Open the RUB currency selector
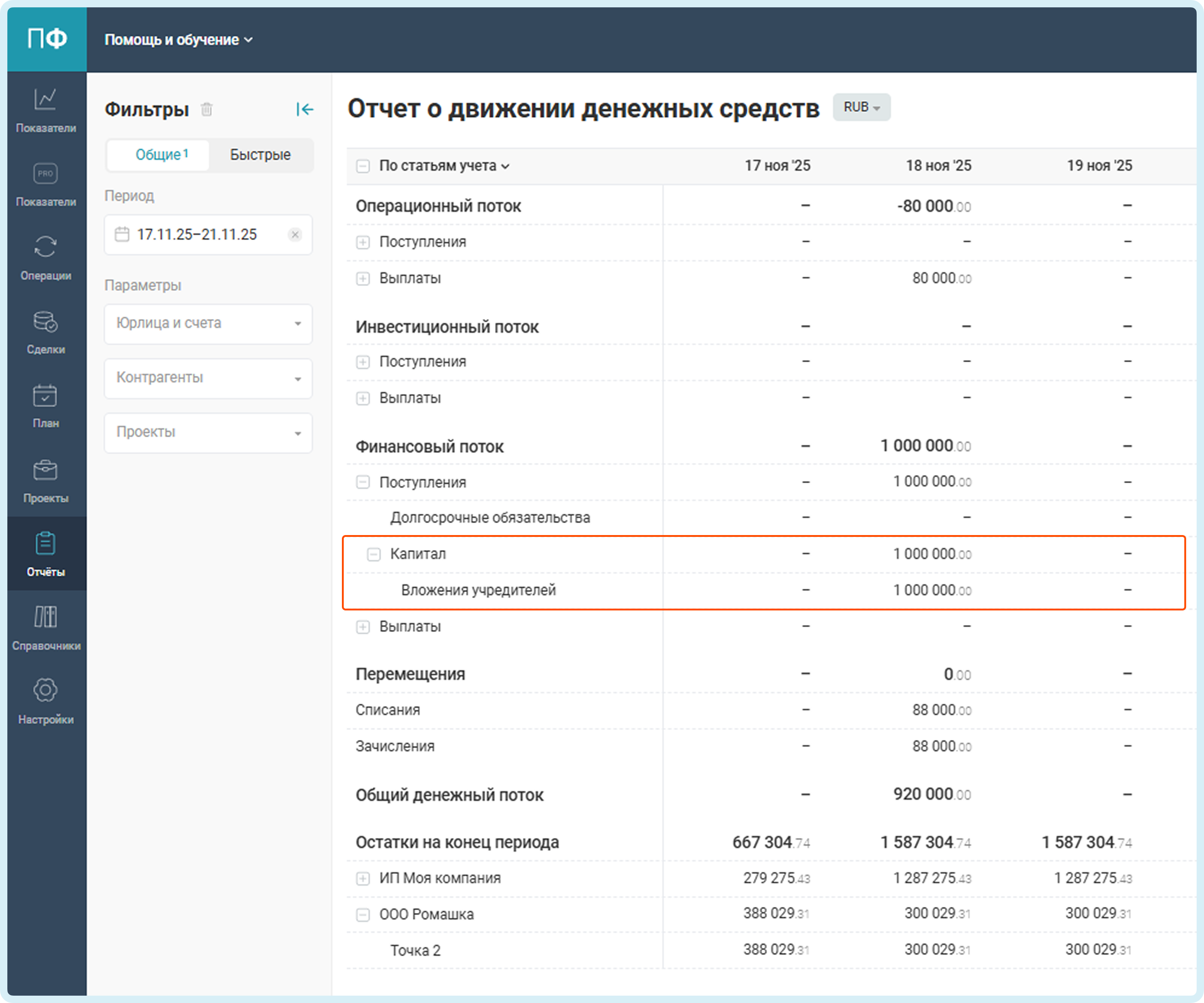 click(x=861, y=107)
